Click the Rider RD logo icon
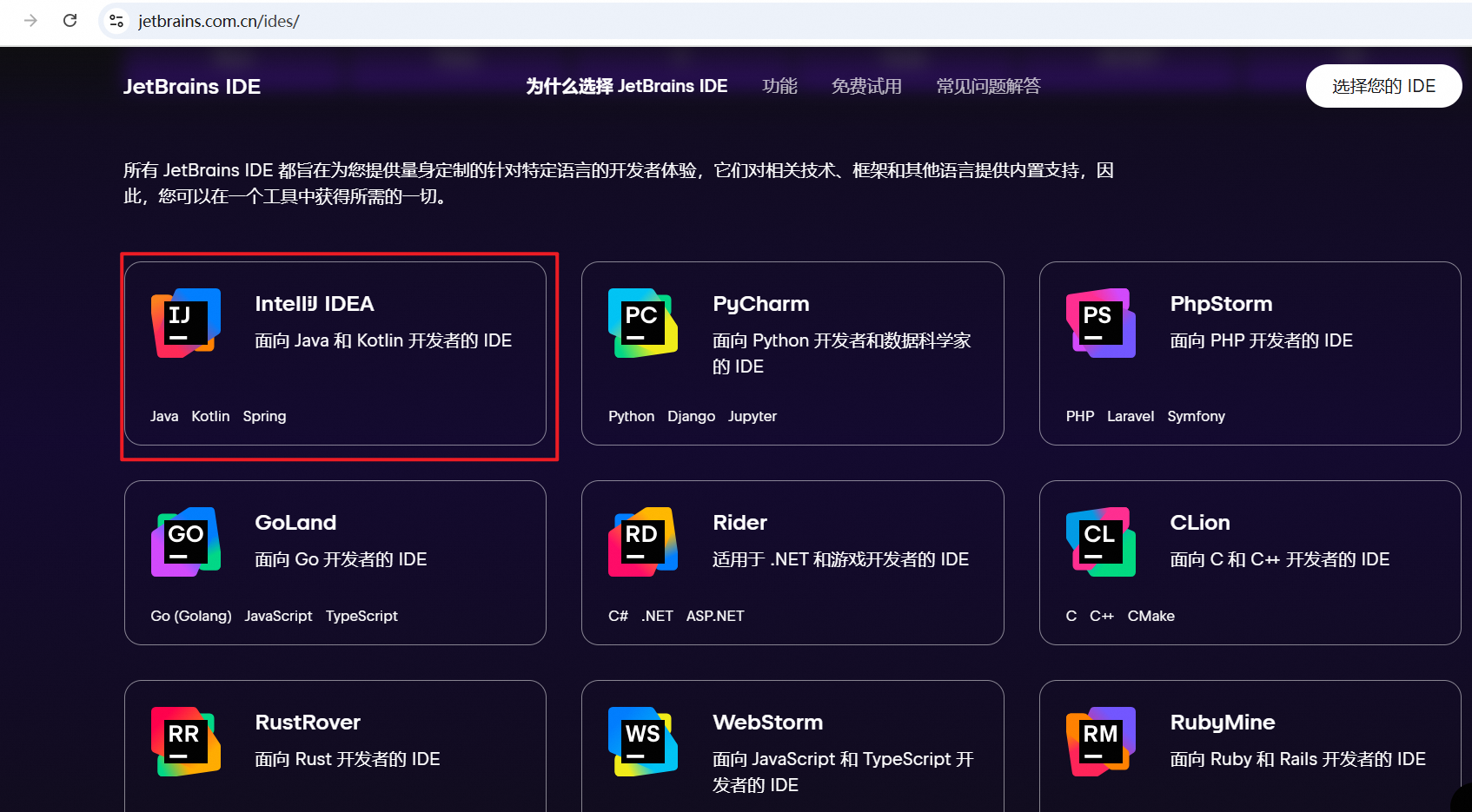The height and width of the screenshot is (812, 1472). 643,542
